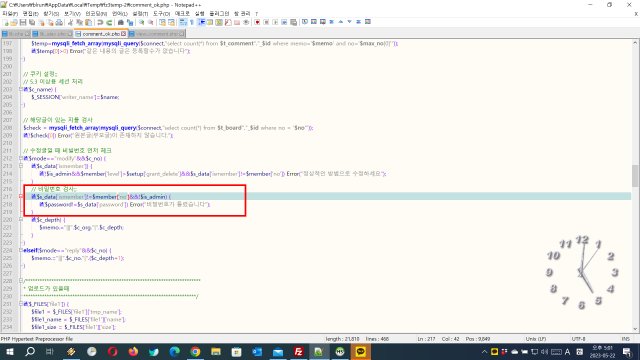This screenshot has width=640, height=360.
Task: Switch to the comment_ok.php tab
Action: (x=101, y=34)
